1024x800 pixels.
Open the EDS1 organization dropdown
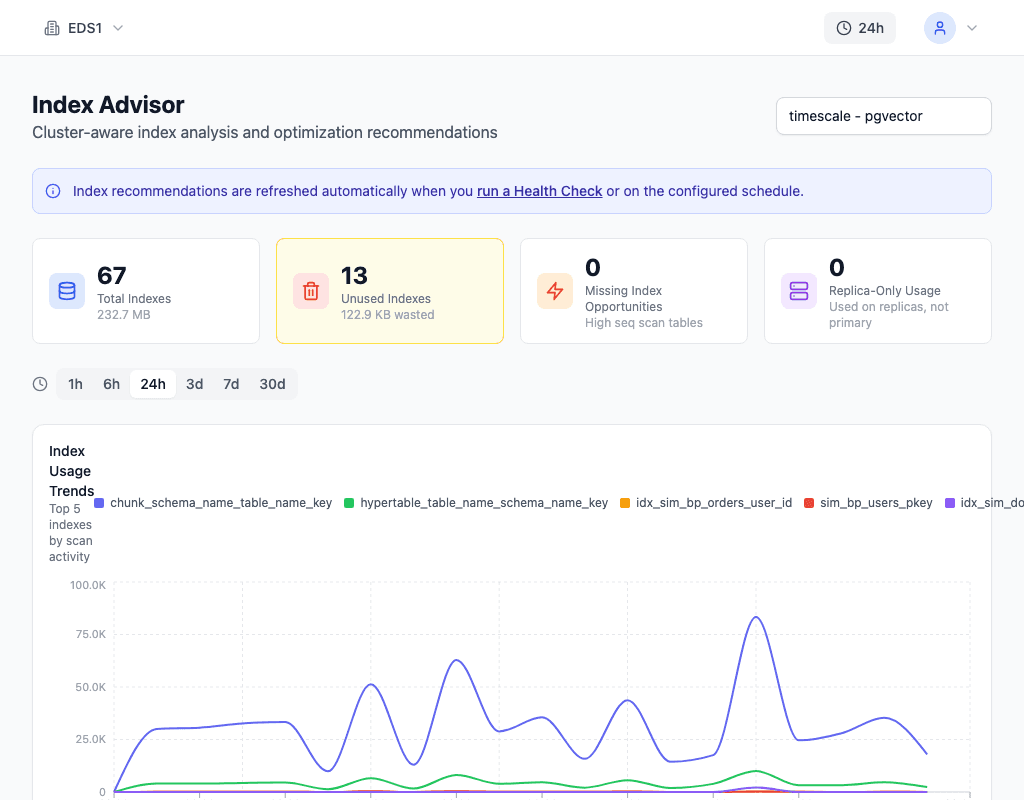[85, 28]
